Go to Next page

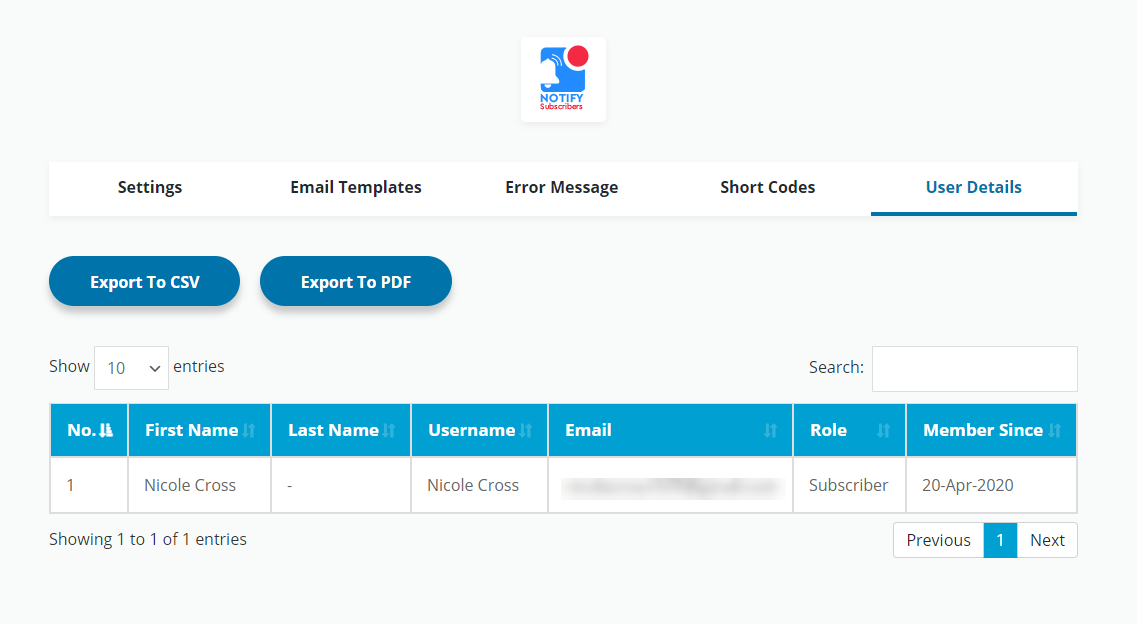point(1047,540)
